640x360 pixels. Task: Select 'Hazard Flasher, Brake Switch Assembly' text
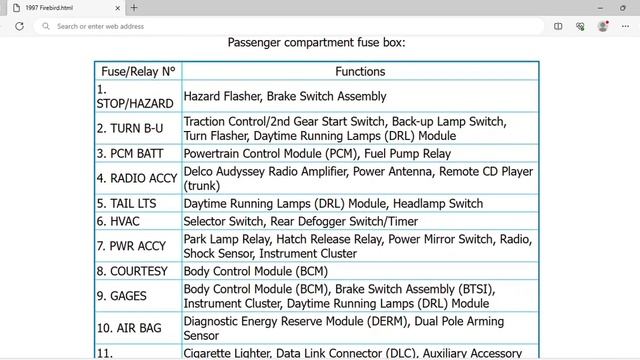tap(285, 96)
